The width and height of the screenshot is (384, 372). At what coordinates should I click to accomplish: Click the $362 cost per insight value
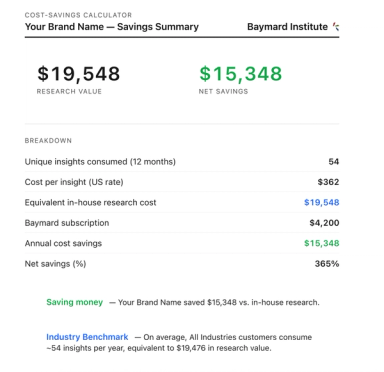[328, 182]
